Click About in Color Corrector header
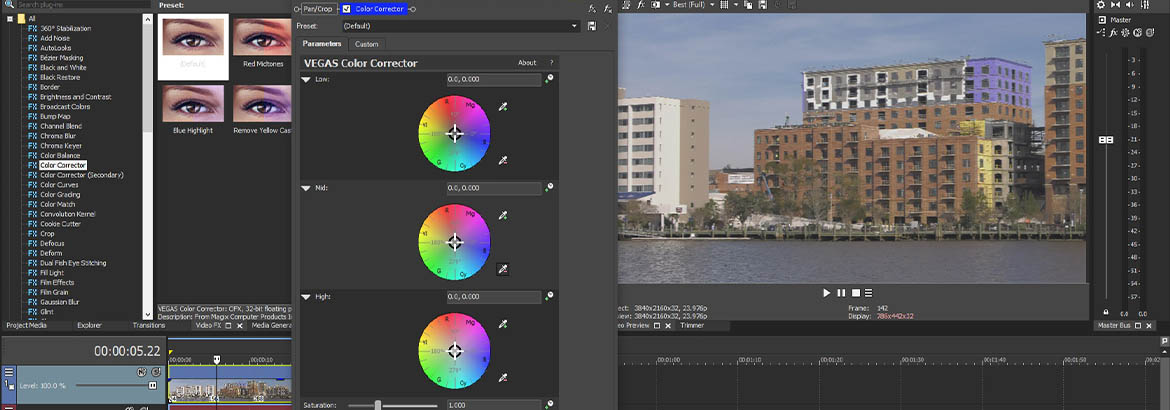1170x410 pixels. point(527,63)
